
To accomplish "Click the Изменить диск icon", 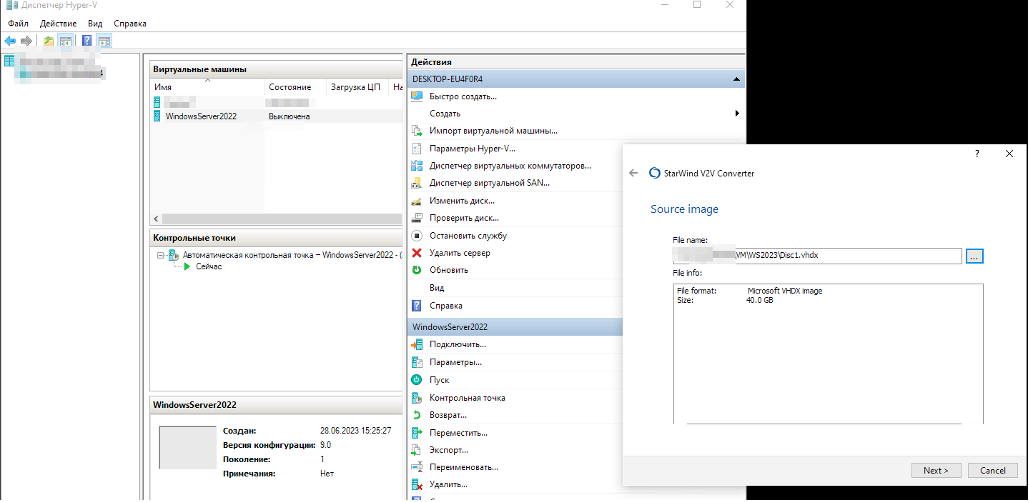I will pos(416,201).
